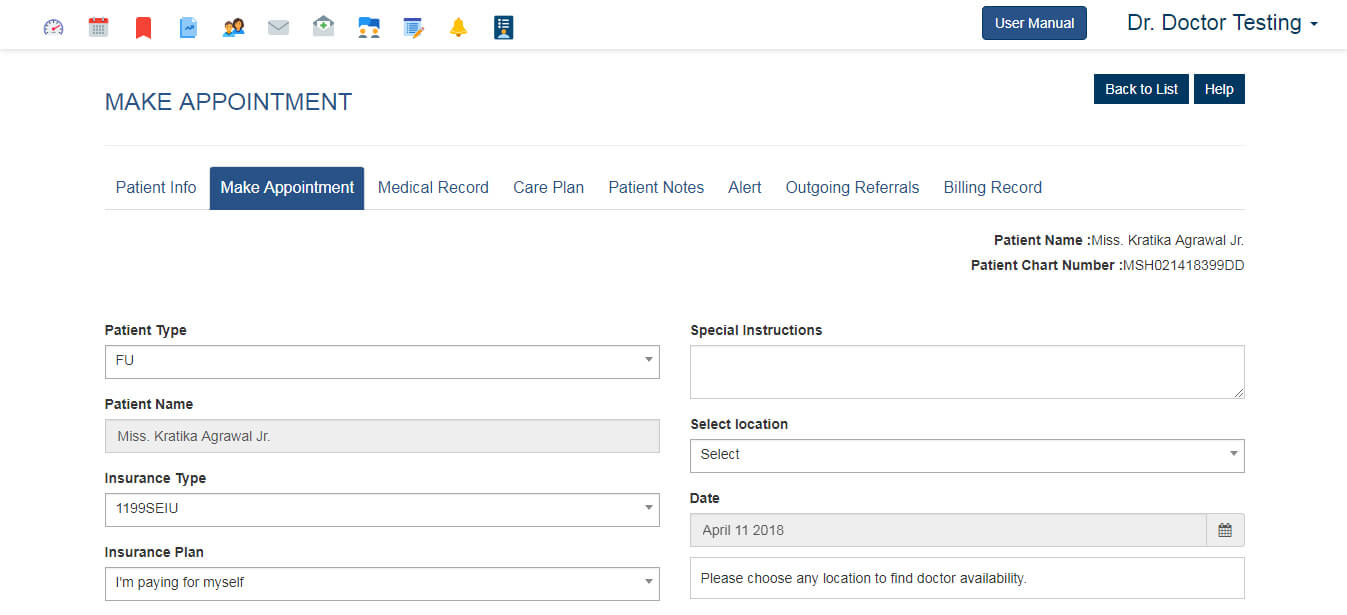Expand the Patient Type dropdown showing FU

(382, 362)
